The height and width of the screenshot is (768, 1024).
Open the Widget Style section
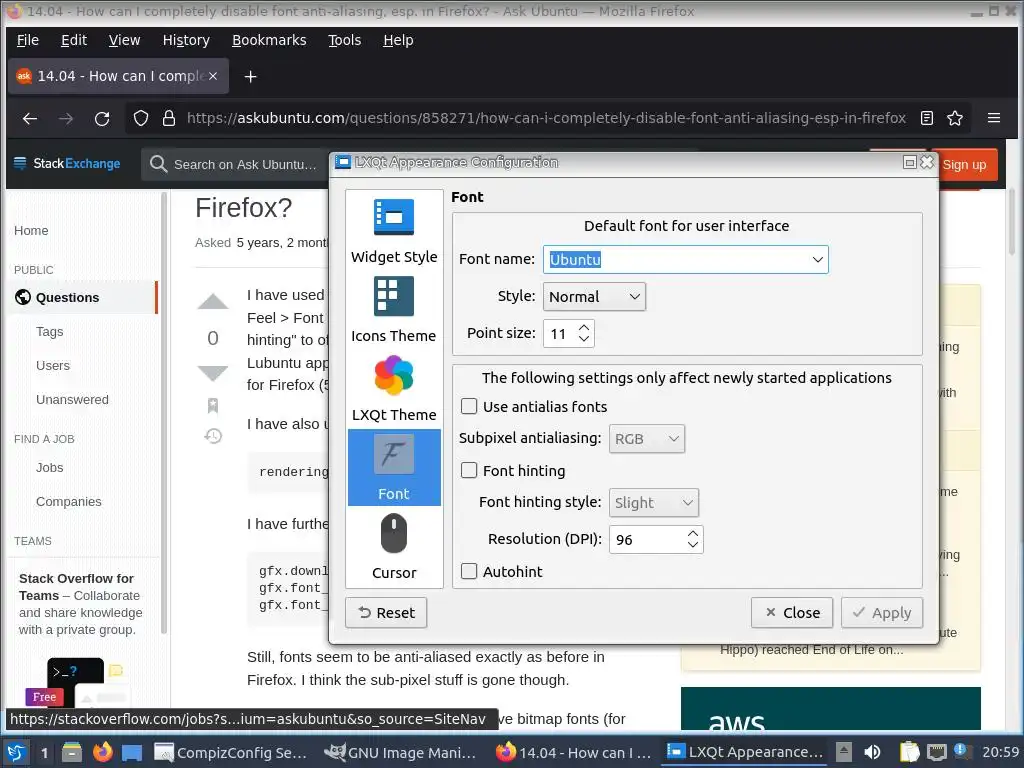point(394,231)
